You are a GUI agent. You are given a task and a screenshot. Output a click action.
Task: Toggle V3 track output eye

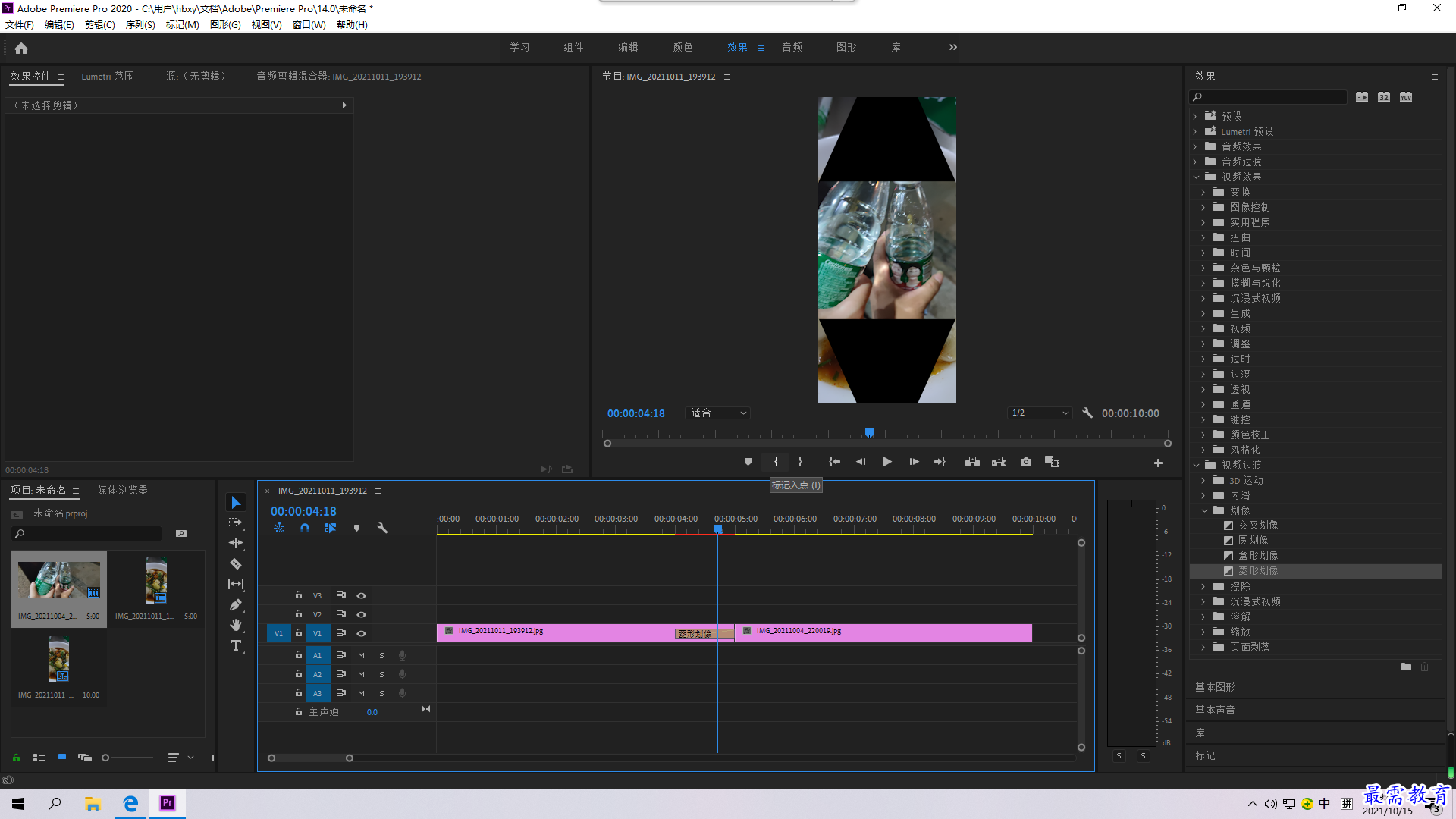click(362, 595)
